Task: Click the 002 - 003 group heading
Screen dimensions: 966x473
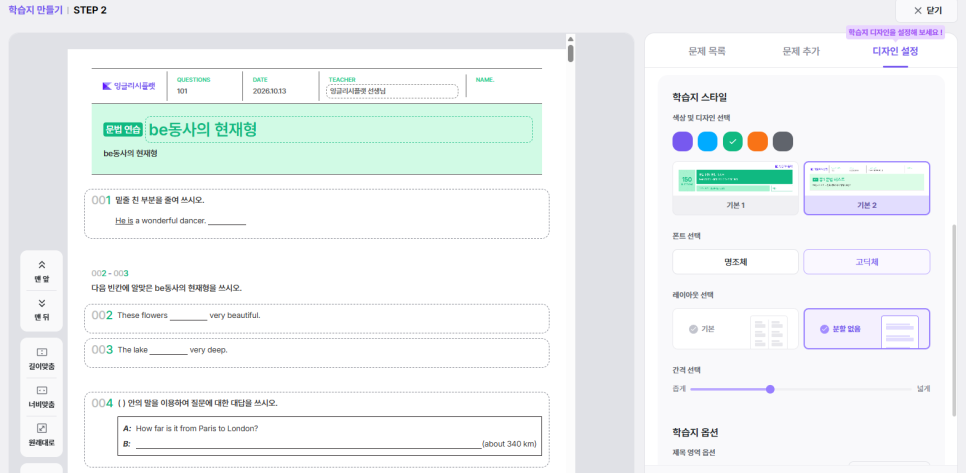Action: pos(110,273)
